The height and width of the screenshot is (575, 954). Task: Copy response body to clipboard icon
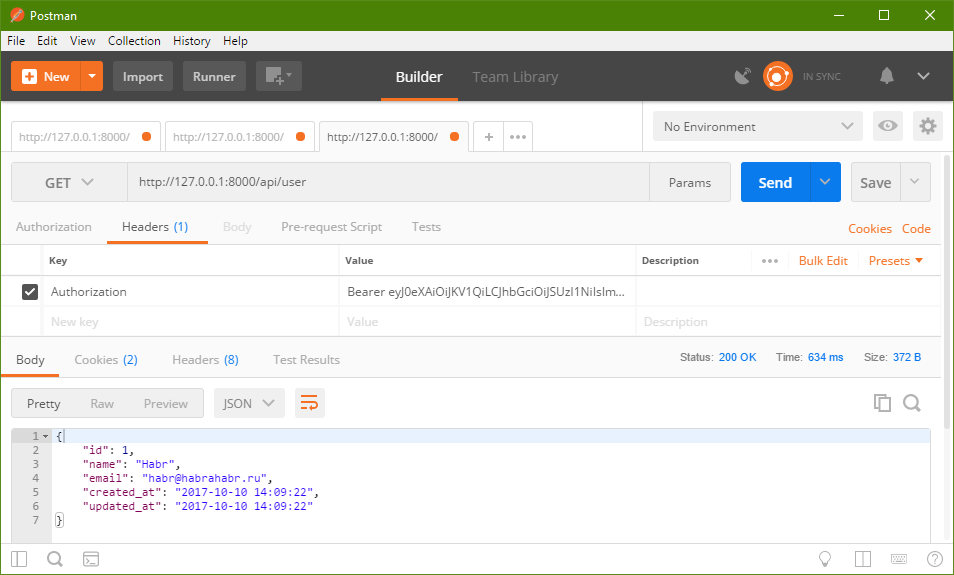882,403
